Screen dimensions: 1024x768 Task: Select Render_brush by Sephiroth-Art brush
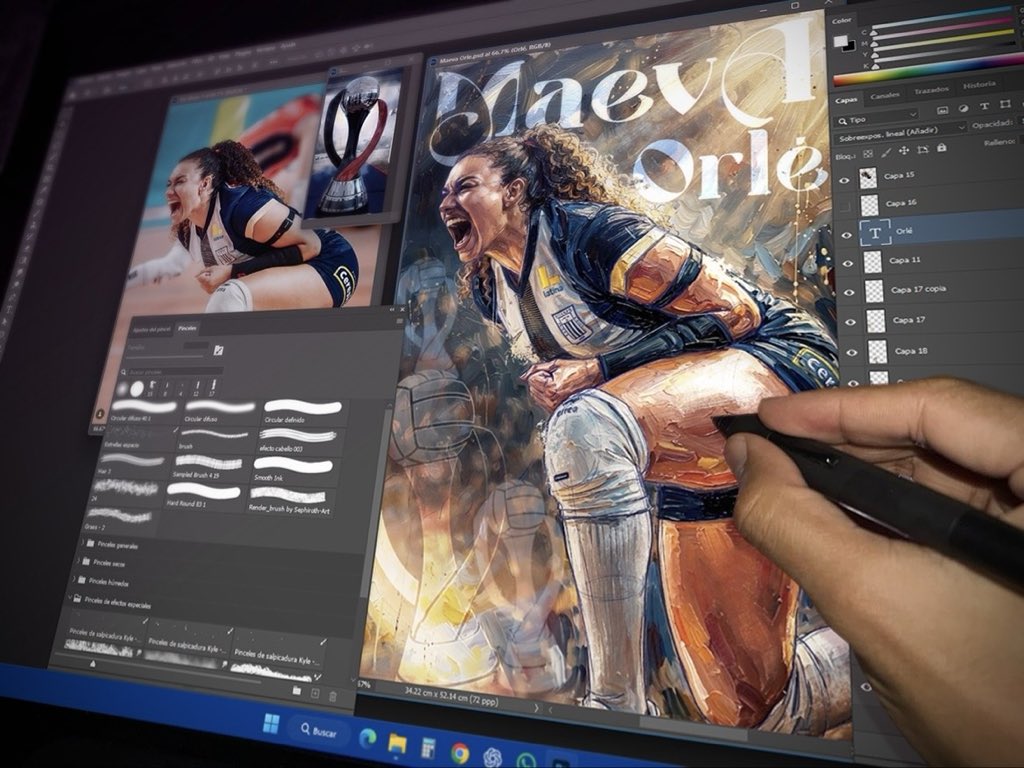[289, 500]
